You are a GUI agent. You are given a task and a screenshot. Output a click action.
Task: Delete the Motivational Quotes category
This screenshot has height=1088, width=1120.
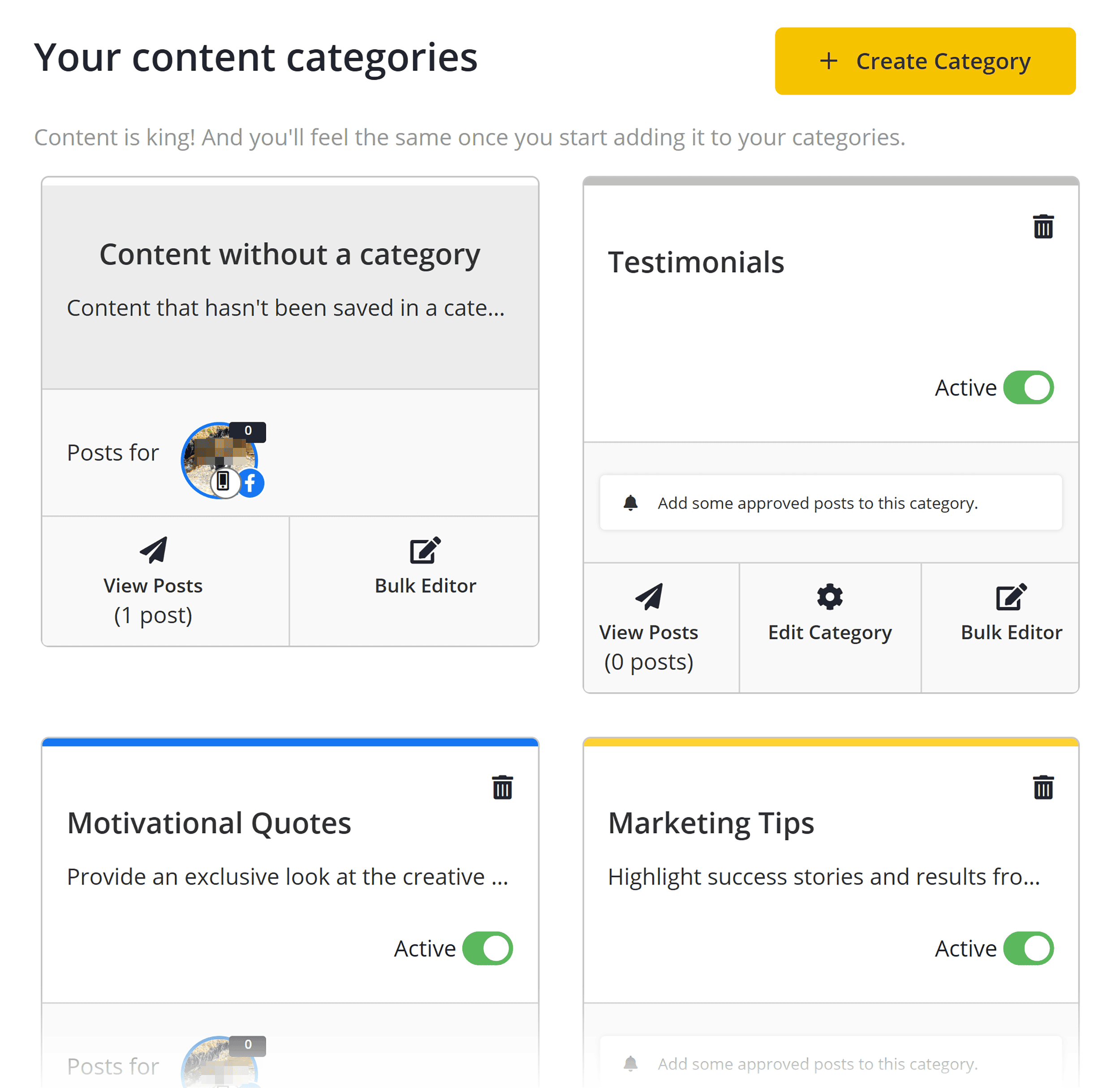(x=502, y=787)
